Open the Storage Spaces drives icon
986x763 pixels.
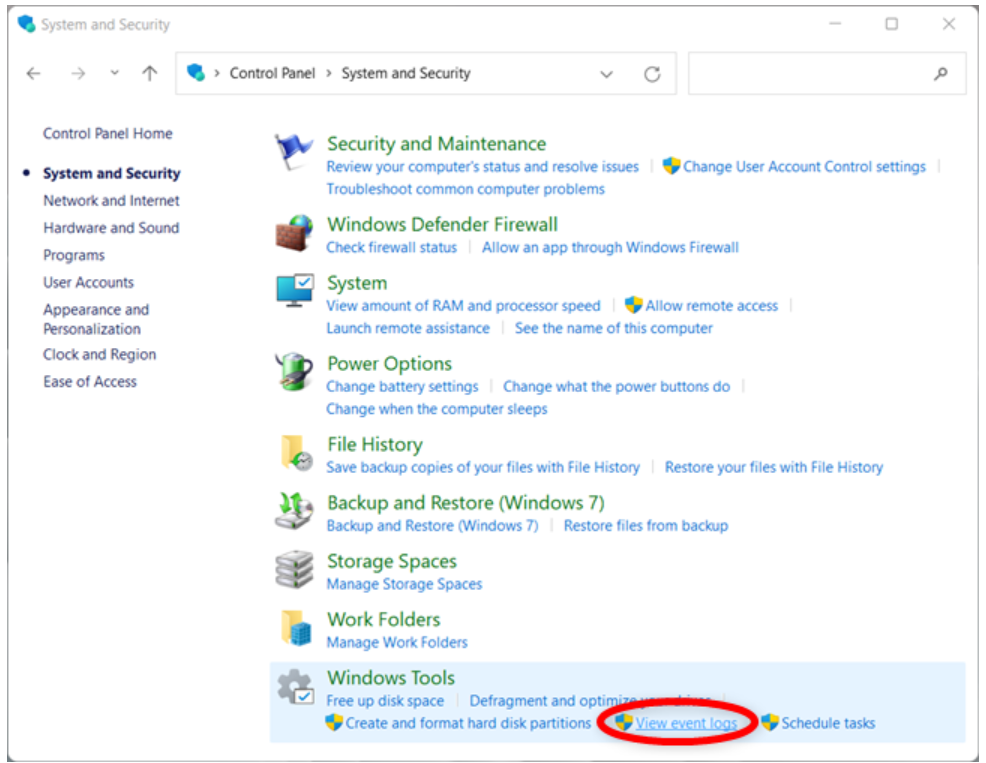(295, 570)
